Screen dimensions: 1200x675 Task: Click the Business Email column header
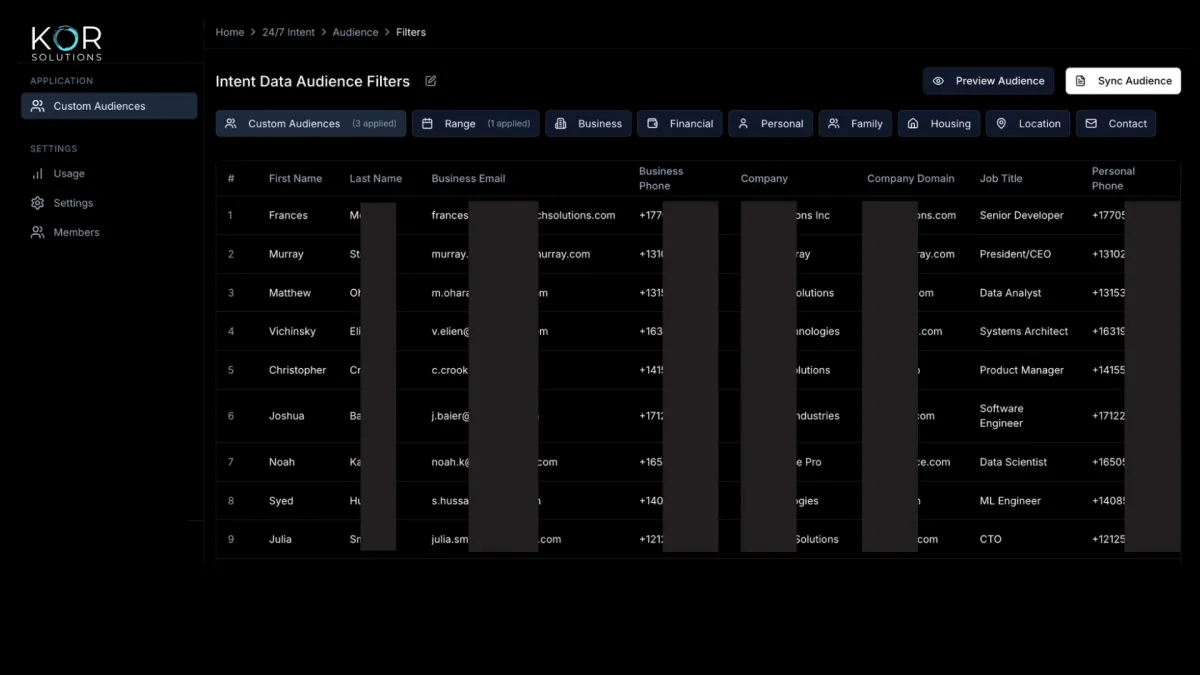coord(468,178)
